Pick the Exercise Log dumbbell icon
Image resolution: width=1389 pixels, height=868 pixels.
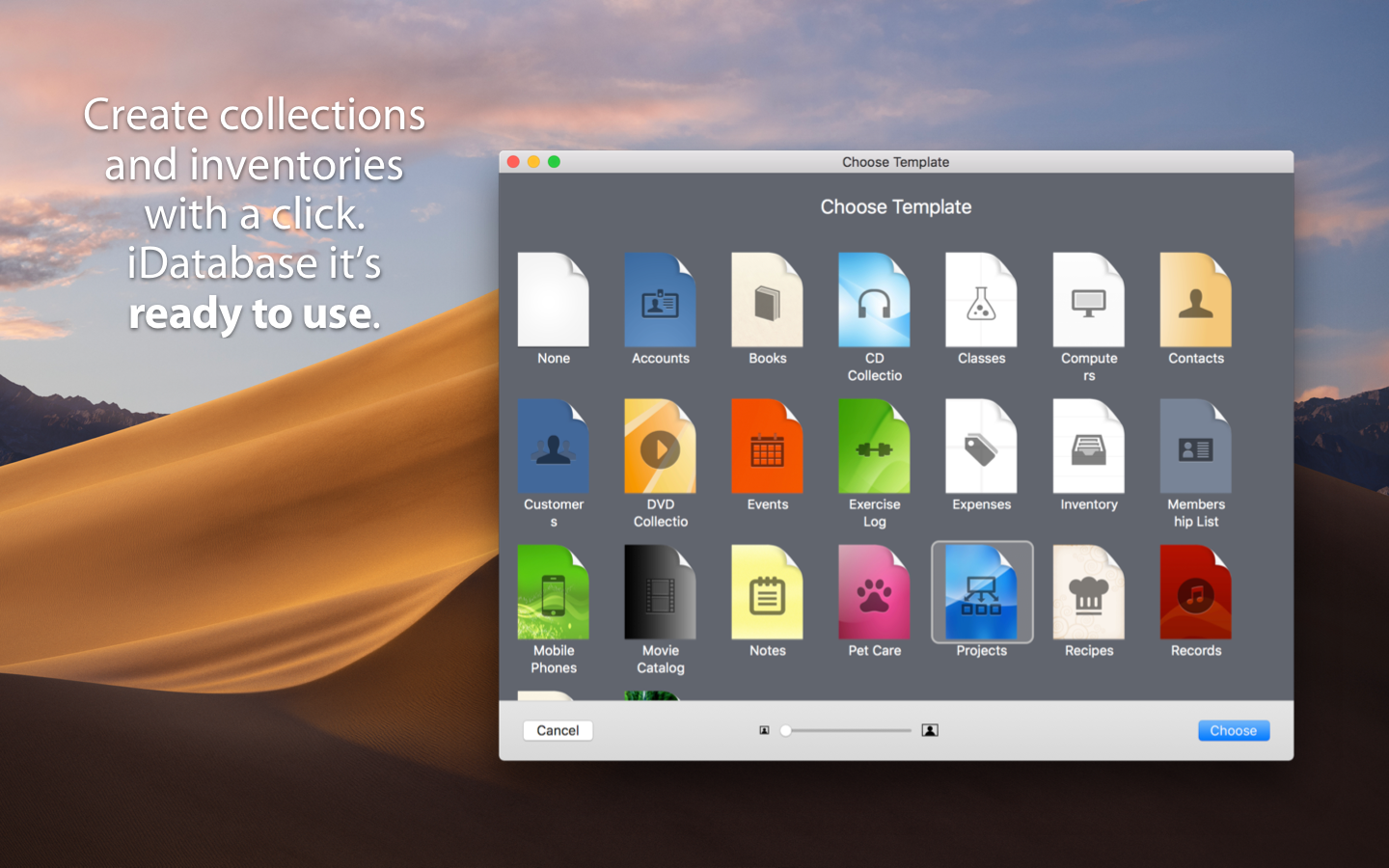click(874, 447)
